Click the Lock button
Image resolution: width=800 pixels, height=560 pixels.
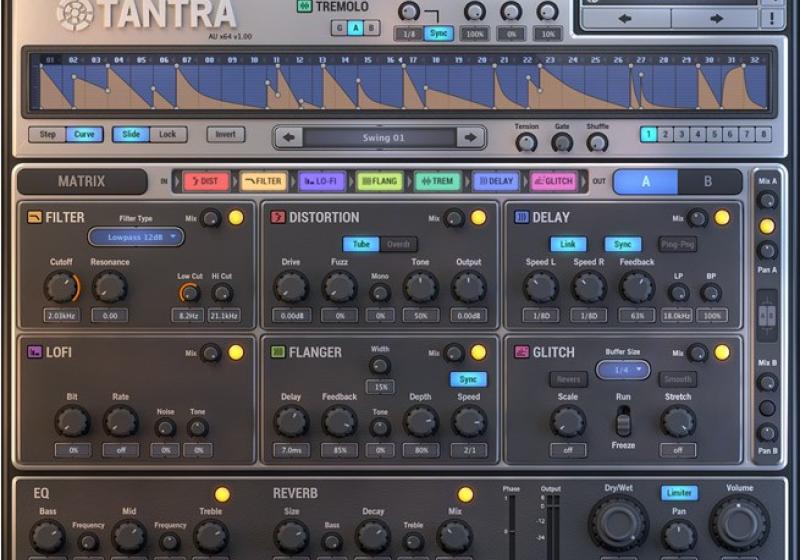pos(167,134)
